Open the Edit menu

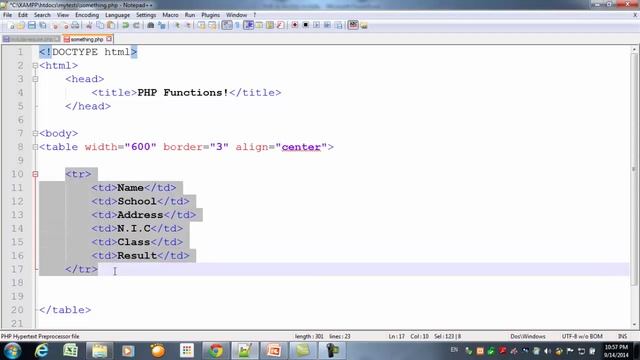[x=23, y=15]
